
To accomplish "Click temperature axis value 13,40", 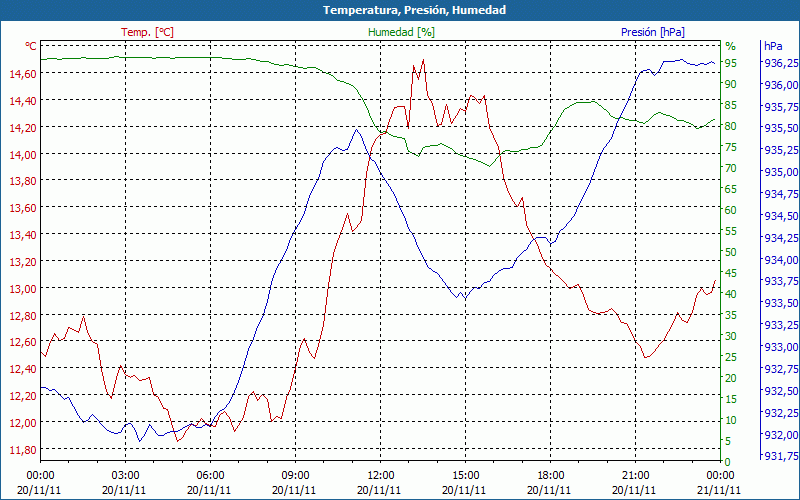I will [22, 235].
